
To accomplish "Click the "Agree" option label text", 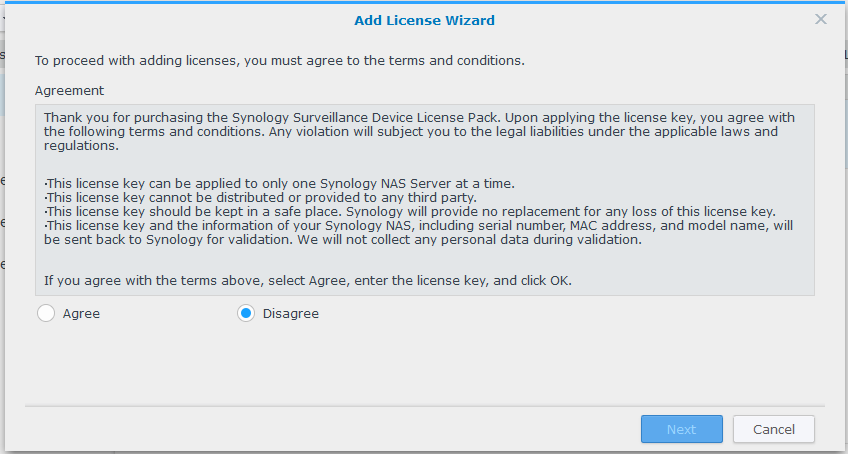I will tap(81, 314).
